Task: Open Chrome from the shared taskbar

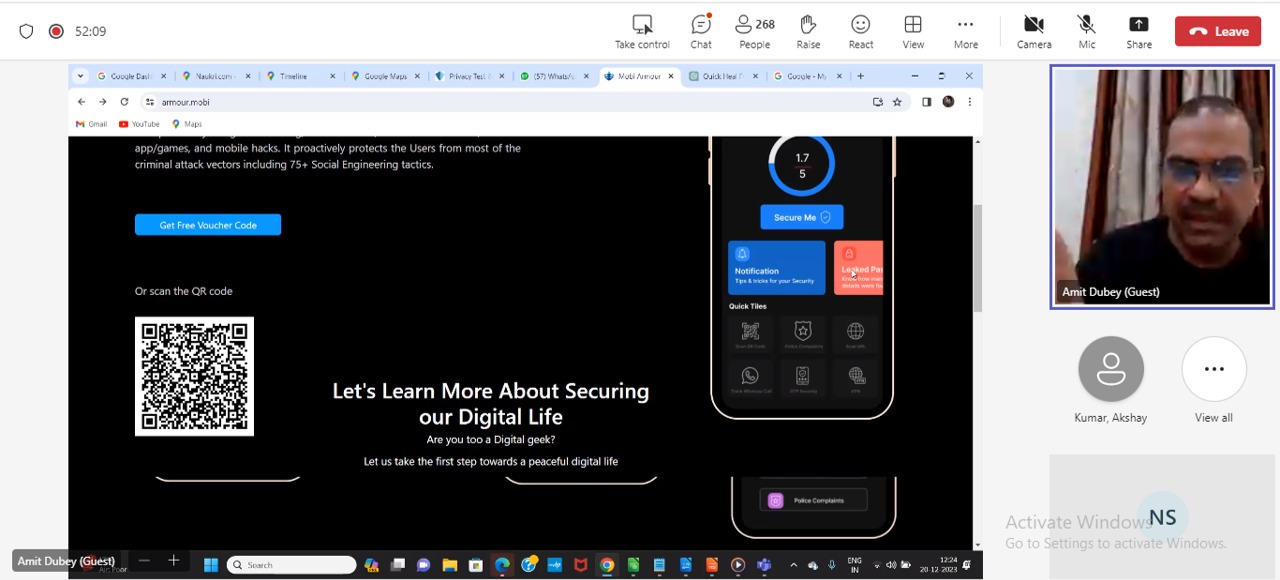Action: tap(607, 565)
